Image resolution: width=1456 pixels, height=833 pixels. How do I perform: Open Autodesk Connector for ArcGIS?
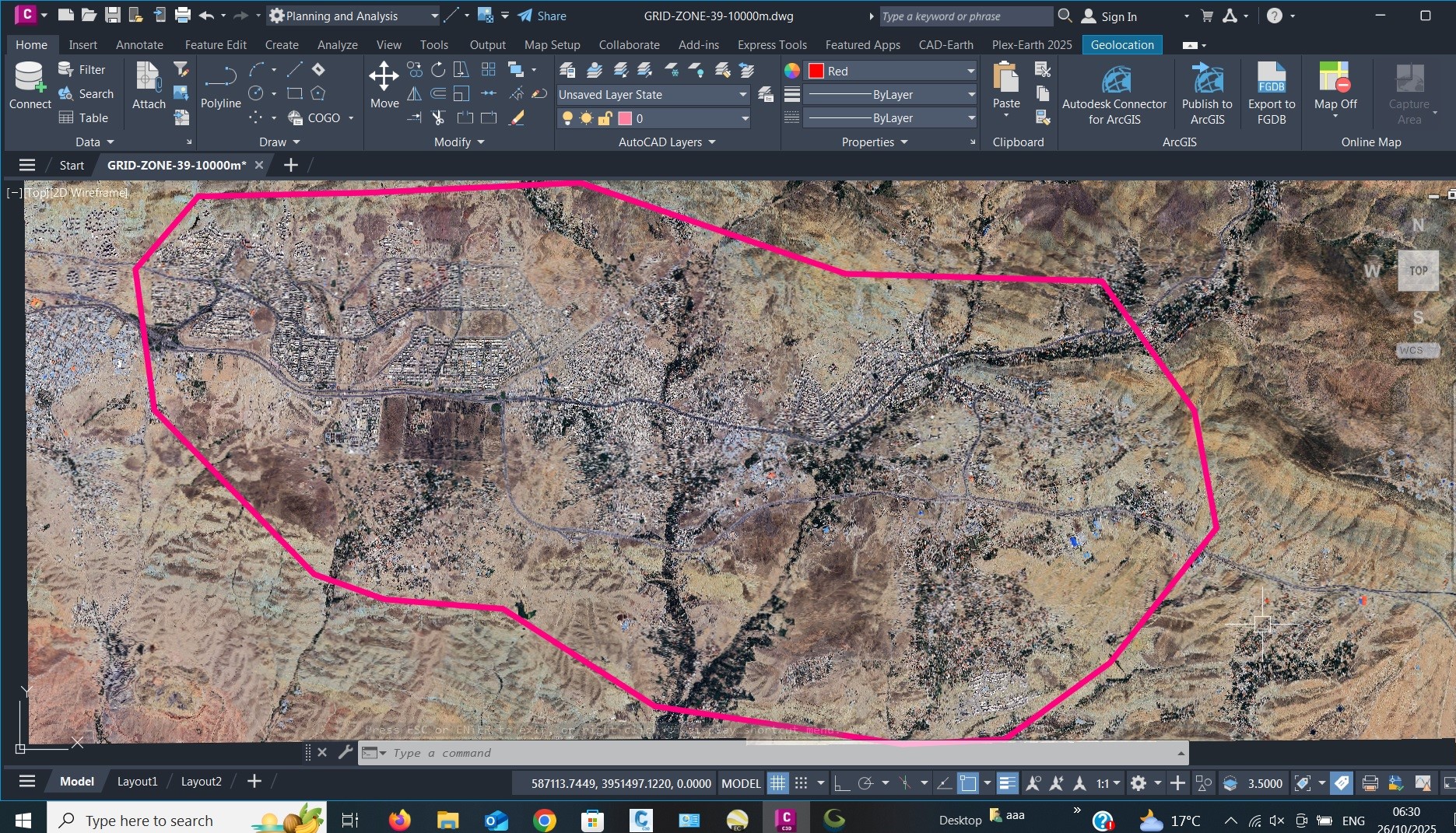[1114, 93]
